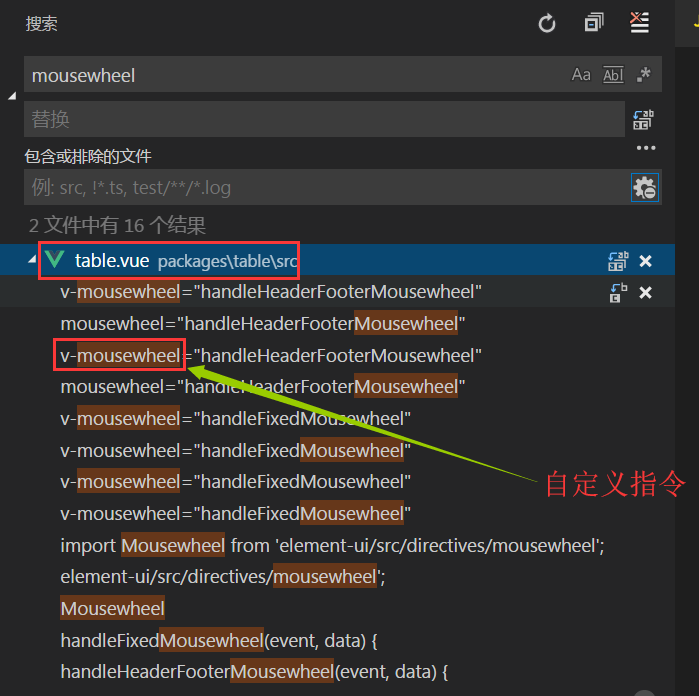Toggle search details ellipsis button
The height and width of the screenshot is (696, 699).
(646, 148)
